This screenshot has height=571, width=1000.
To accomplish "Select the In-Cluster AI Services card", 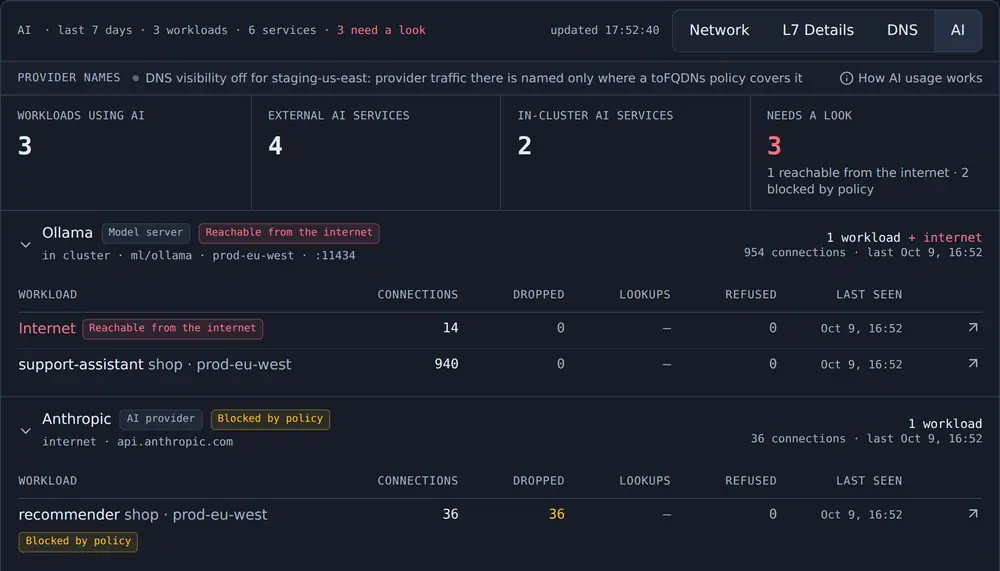I will tap(626, 152).
